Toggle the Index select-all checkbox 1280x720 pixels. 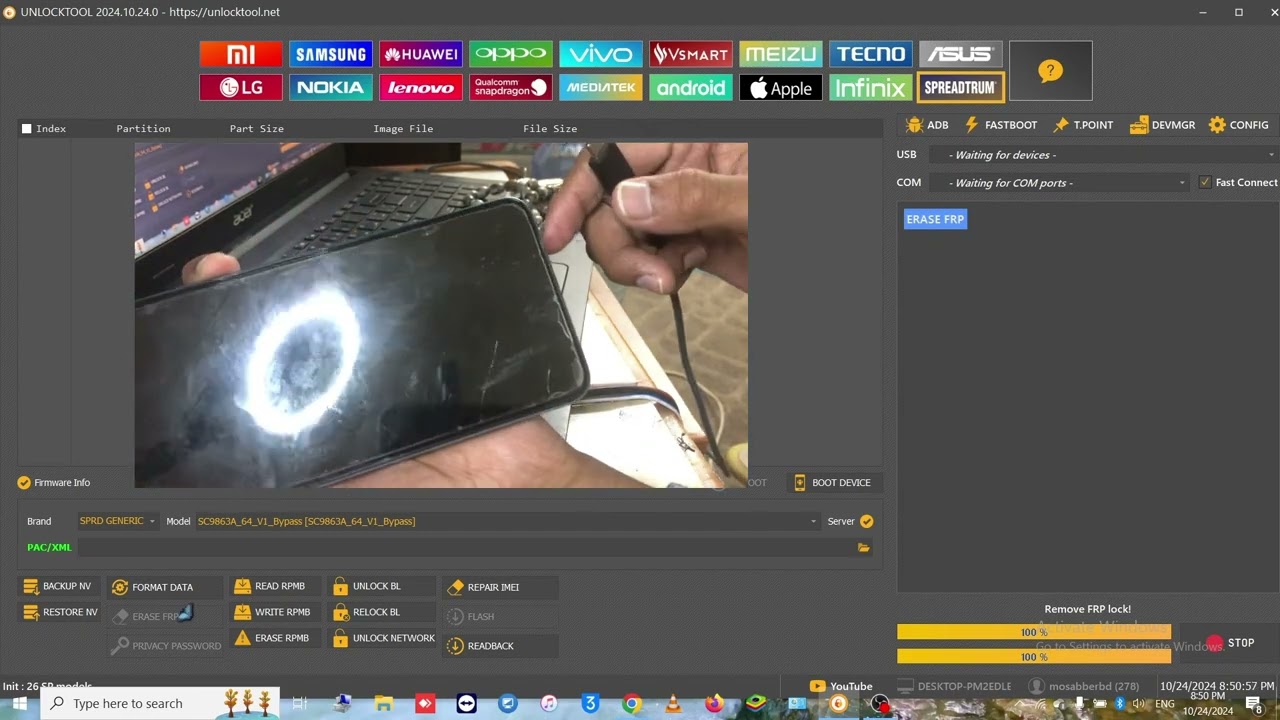pyautogui.click(x=27, y=129)
